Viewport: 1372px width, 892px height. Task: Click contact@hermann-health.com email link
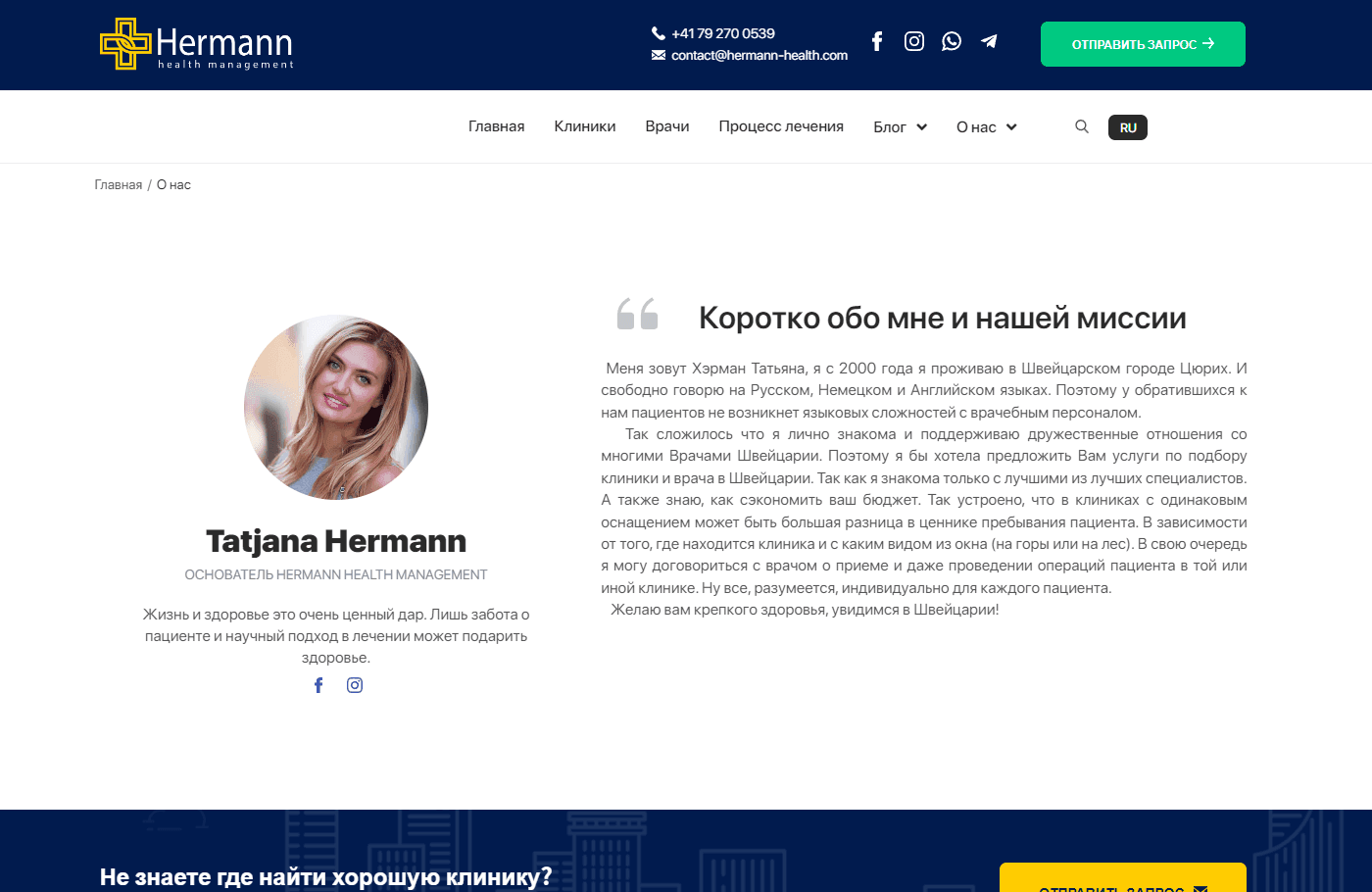pyautogui.click(x=759, y=56)
